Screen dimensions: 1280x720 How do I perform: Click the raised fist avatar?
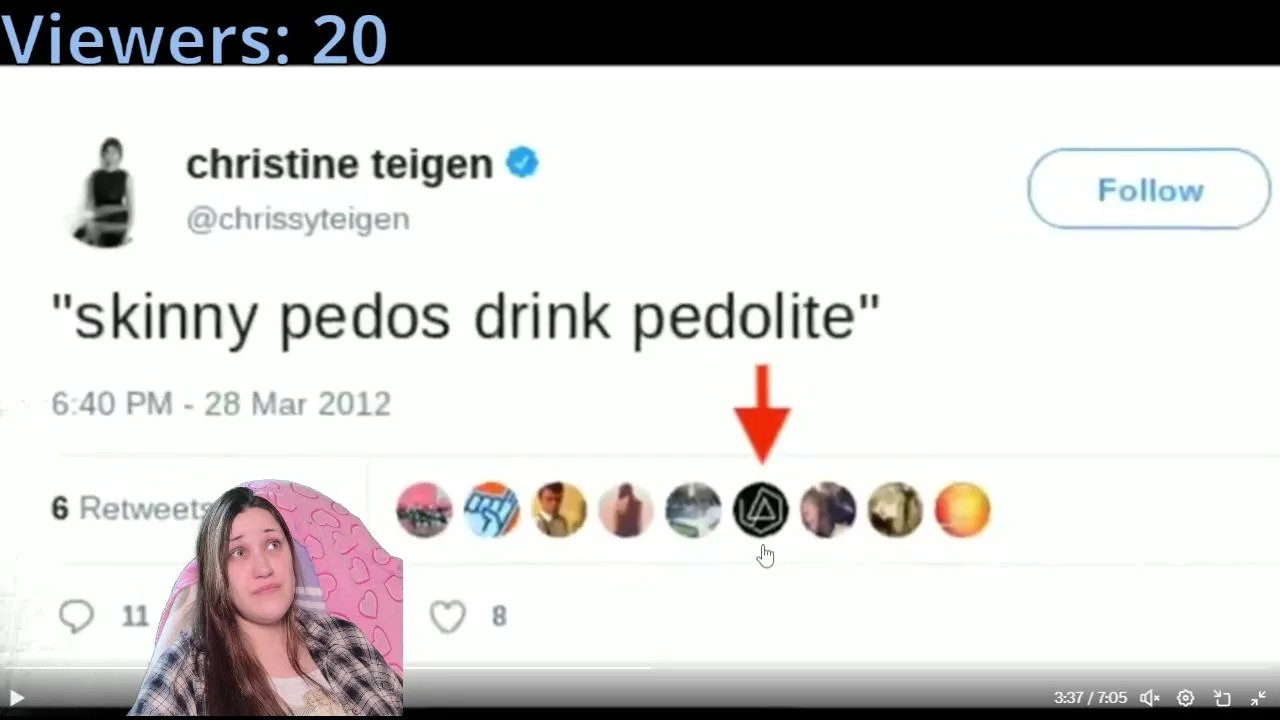[x=491, y=510]
